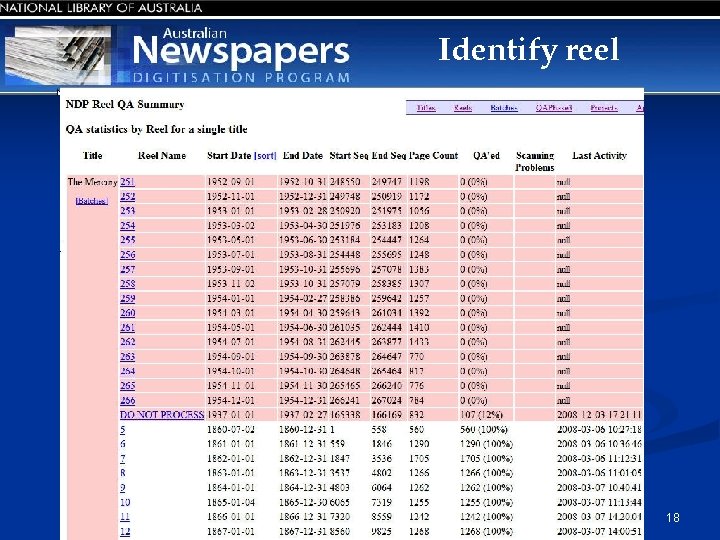Open reel 259 link
720x540 pixels.
pyautogui.click(x=127, y=298)
